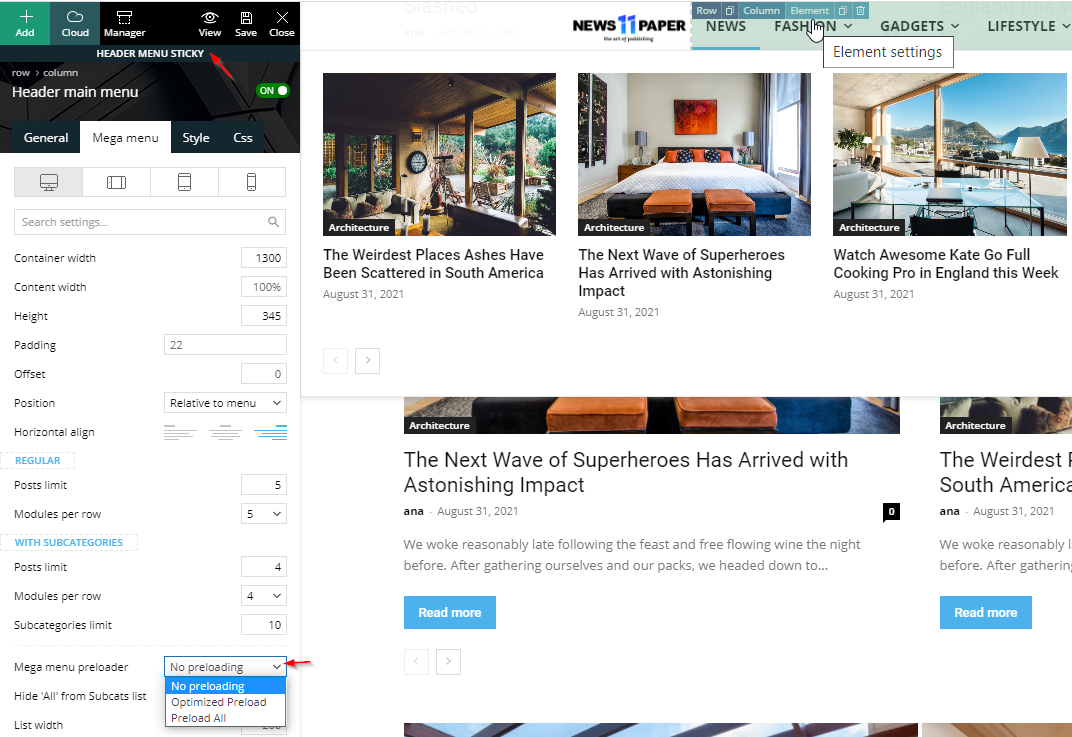Toggle the Header main menu ON switch
Image resolution: width=1072 pixels, height=737 pixels.
[273, 90]
